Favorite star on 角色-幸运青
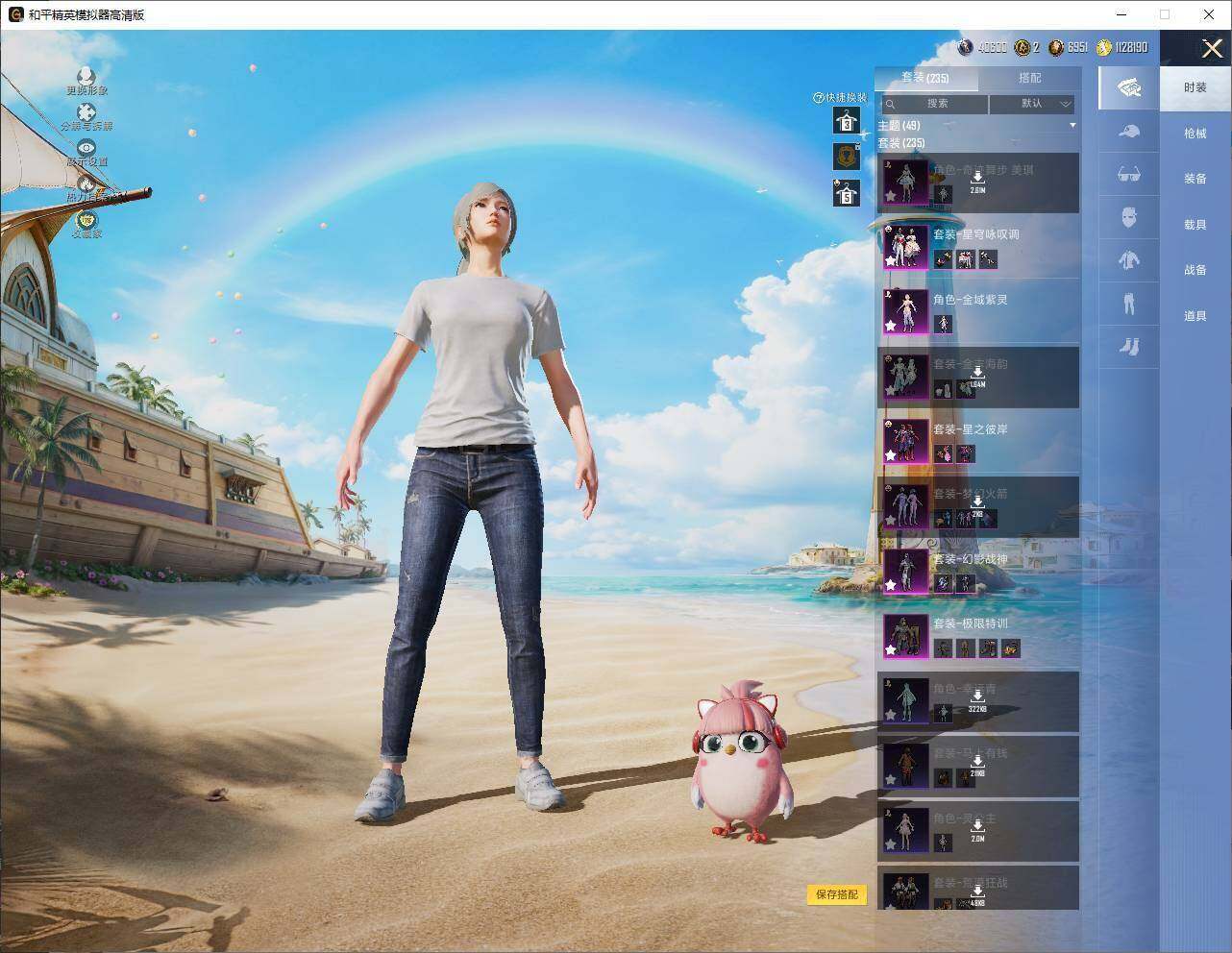Viewport: 1232px width, 953px height. pyautogui.click(x=891, y=715)
